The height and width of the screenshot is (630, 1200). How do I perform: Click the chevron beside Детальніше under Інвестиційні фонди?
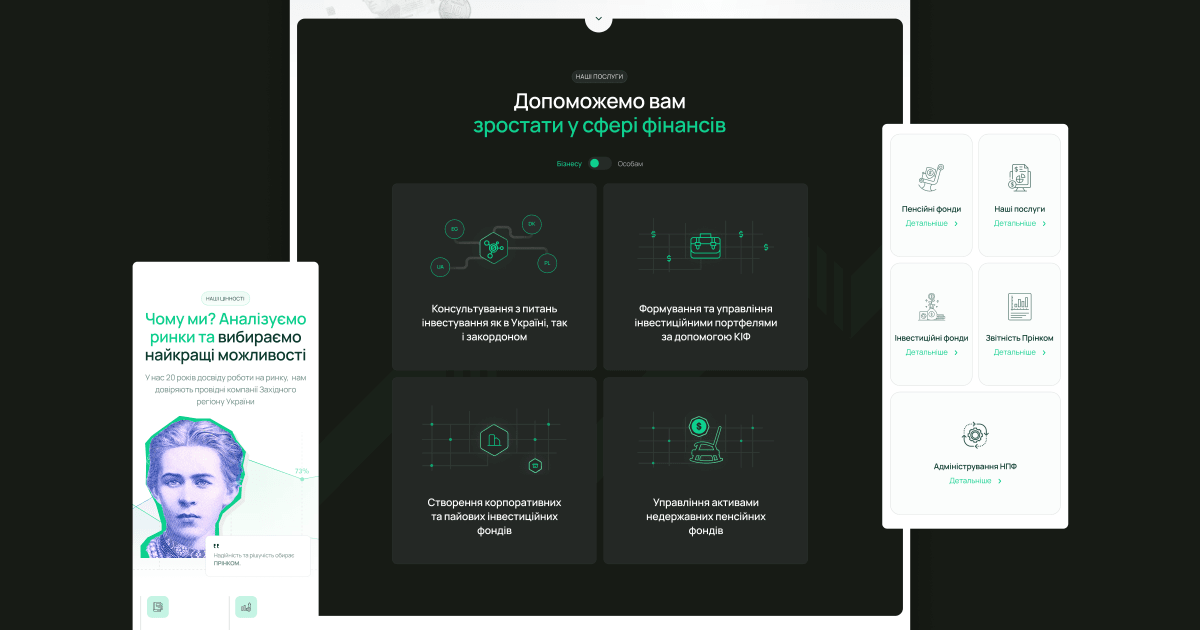tap(956, 353)
